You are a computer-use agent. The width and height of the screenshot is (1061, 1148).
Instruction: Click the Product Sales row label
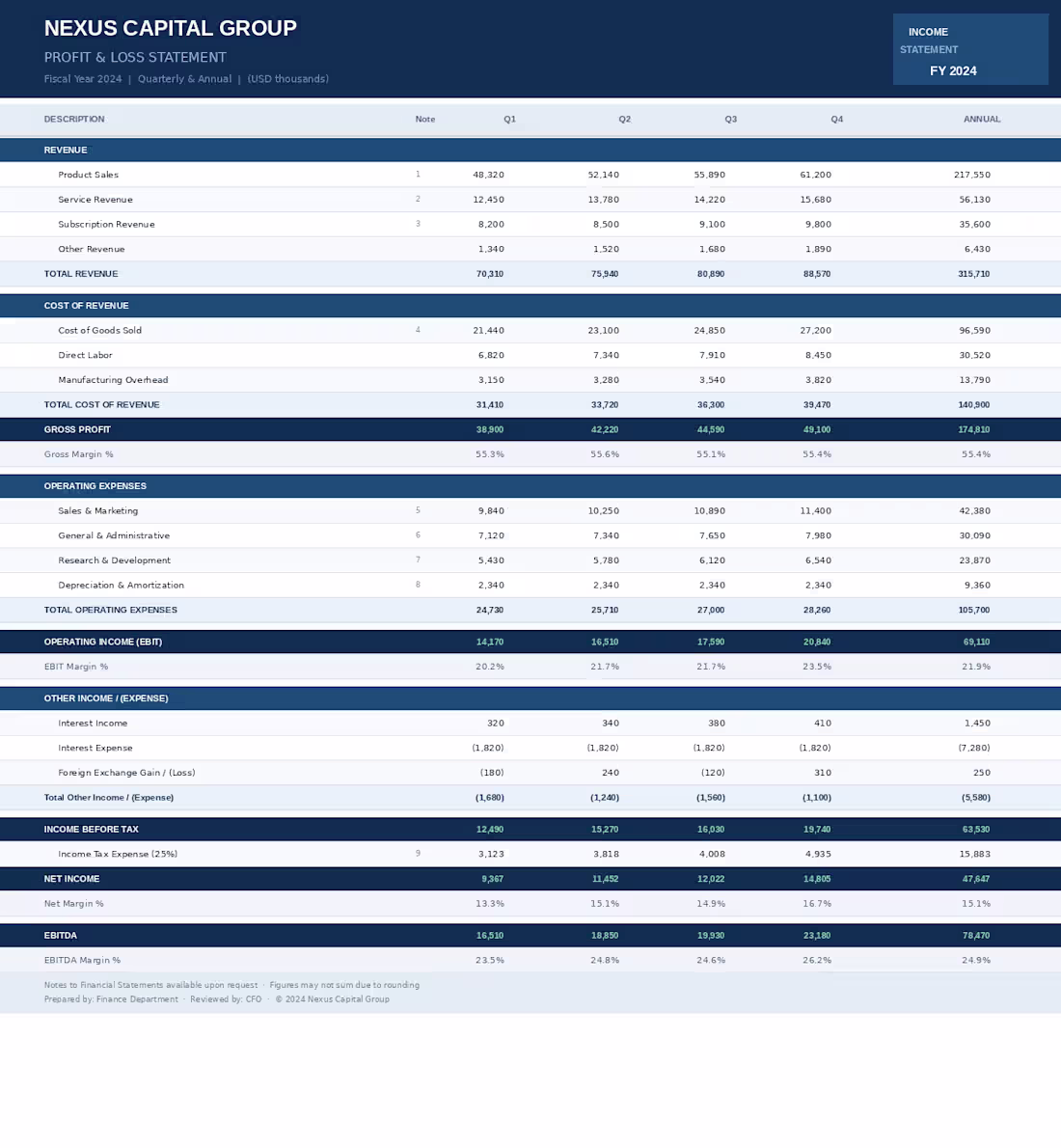[x=88, y=175]
